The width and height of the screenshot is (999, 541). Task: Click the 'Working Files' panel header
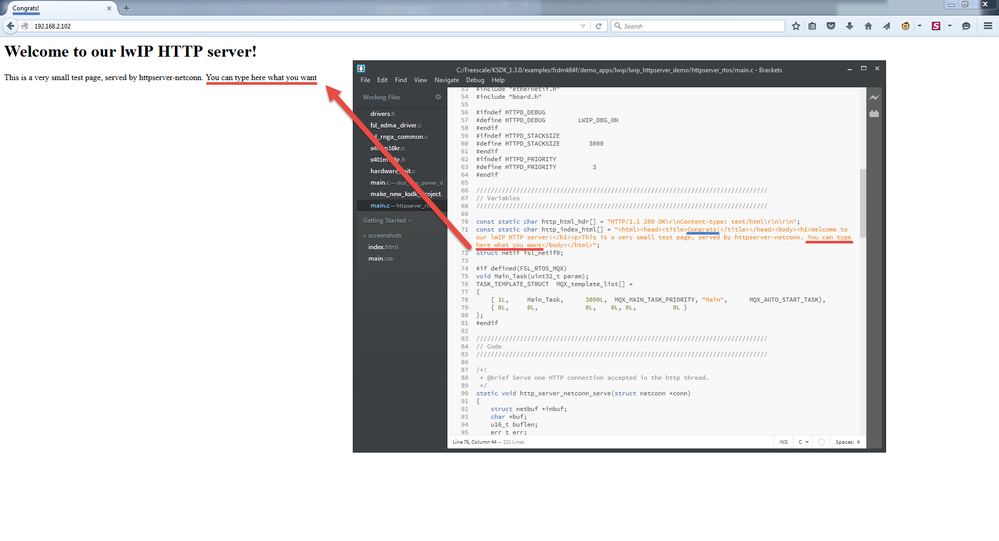(382, 97)
